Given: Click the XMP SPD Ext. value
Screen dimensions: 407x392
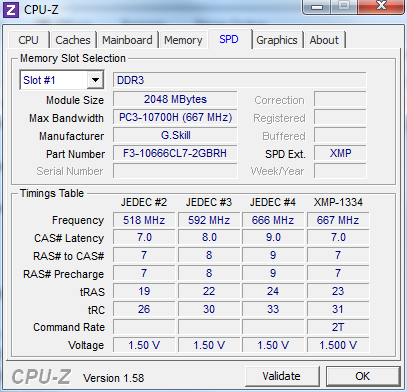Looking at the screenshot, I should [x=340, y=153].
